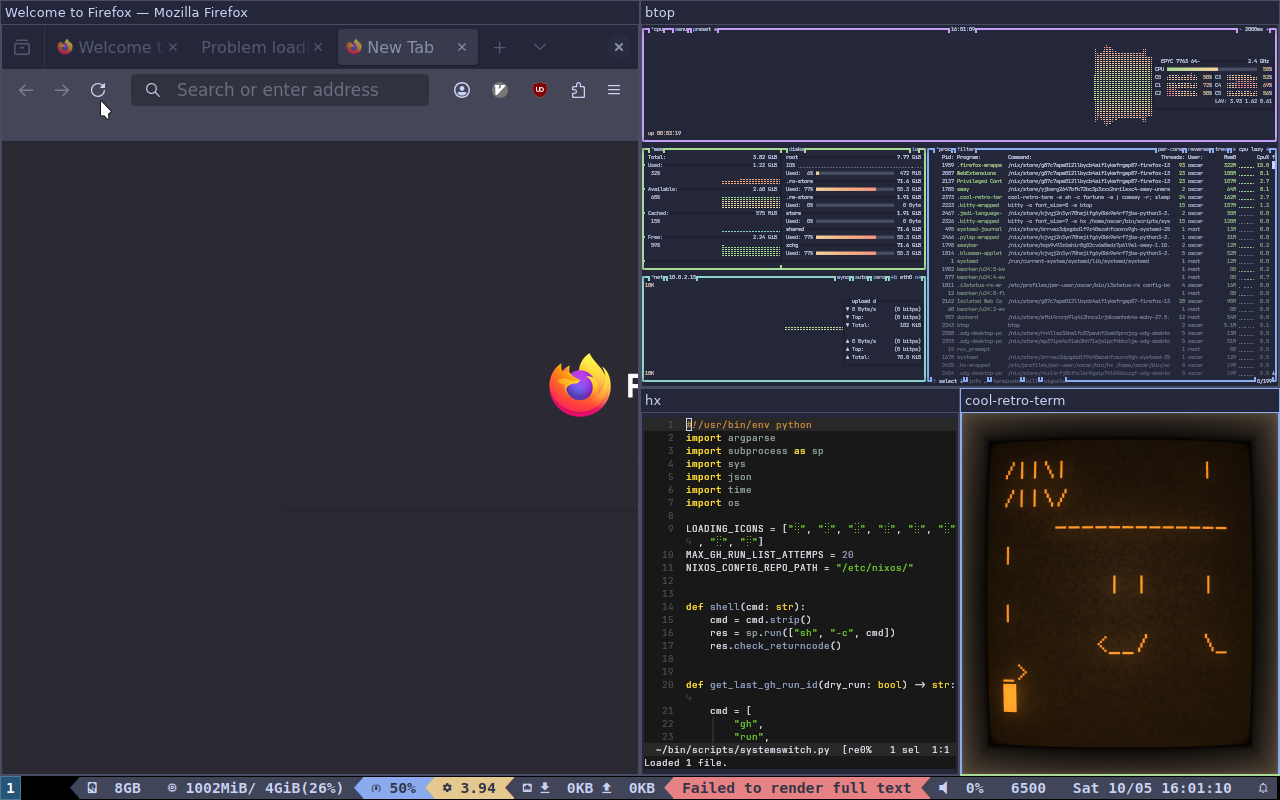Click terminate in btop proc footer
1280x800 pixels.
pyautogui.click(x=1007, y=381)
